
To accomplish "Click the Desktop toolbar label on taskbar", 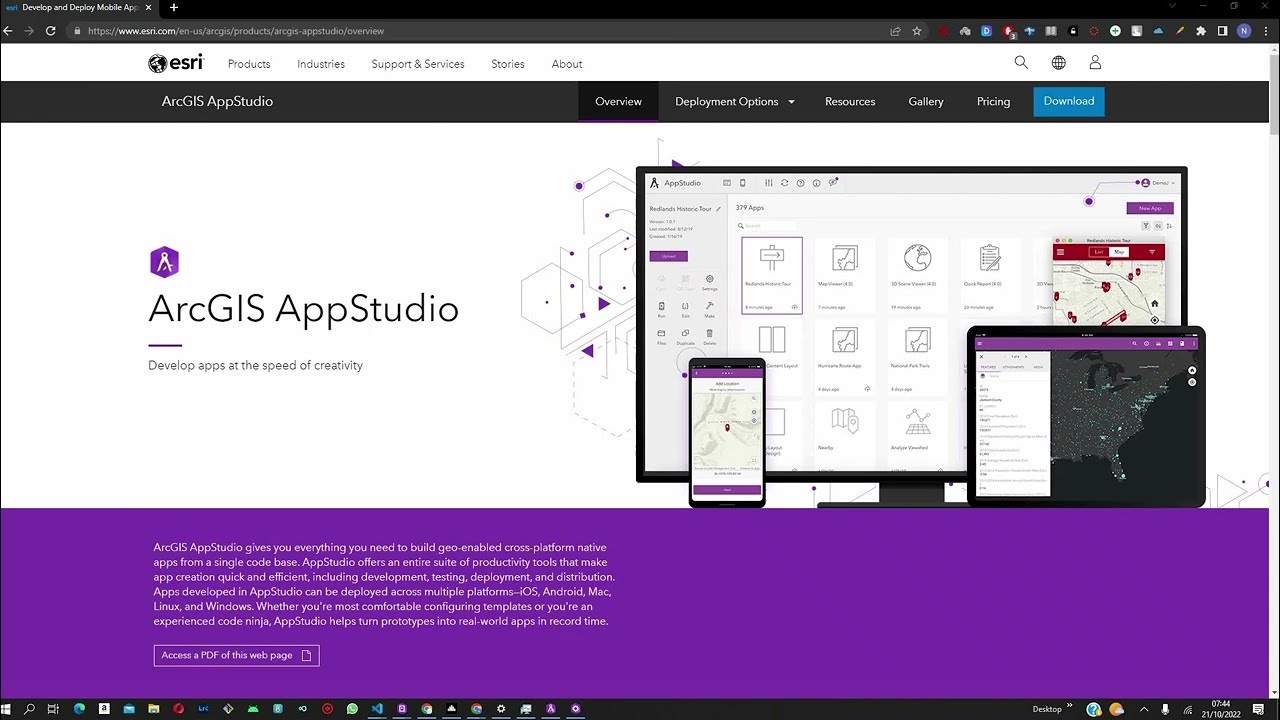I will point(1047,710).
